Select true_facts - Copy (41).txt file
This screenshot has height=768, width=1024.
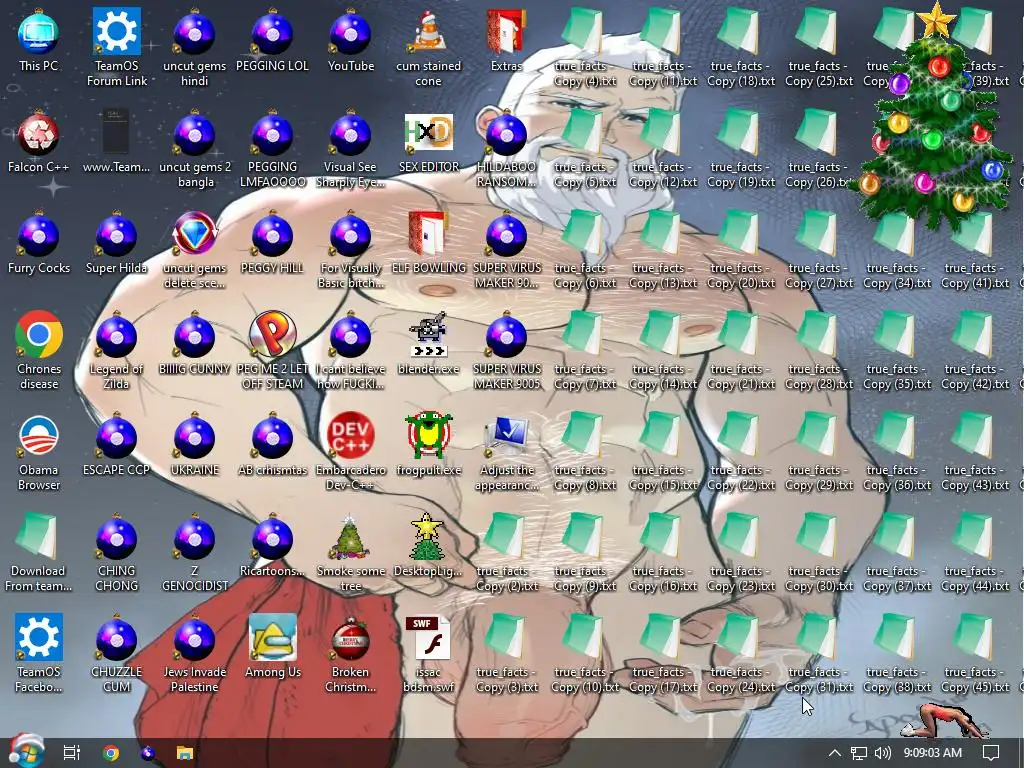point(974,250)
